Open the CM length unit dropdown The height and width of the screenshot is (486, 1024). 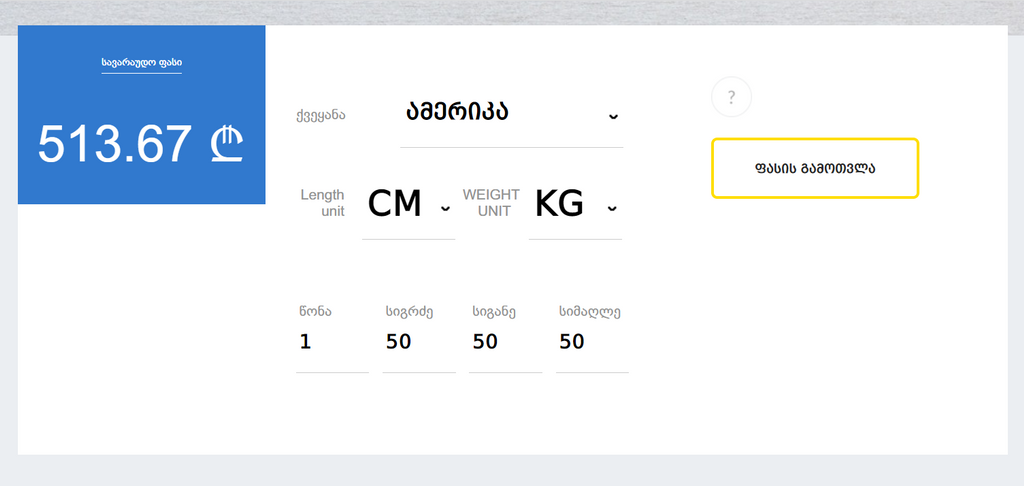click(409, 204)
